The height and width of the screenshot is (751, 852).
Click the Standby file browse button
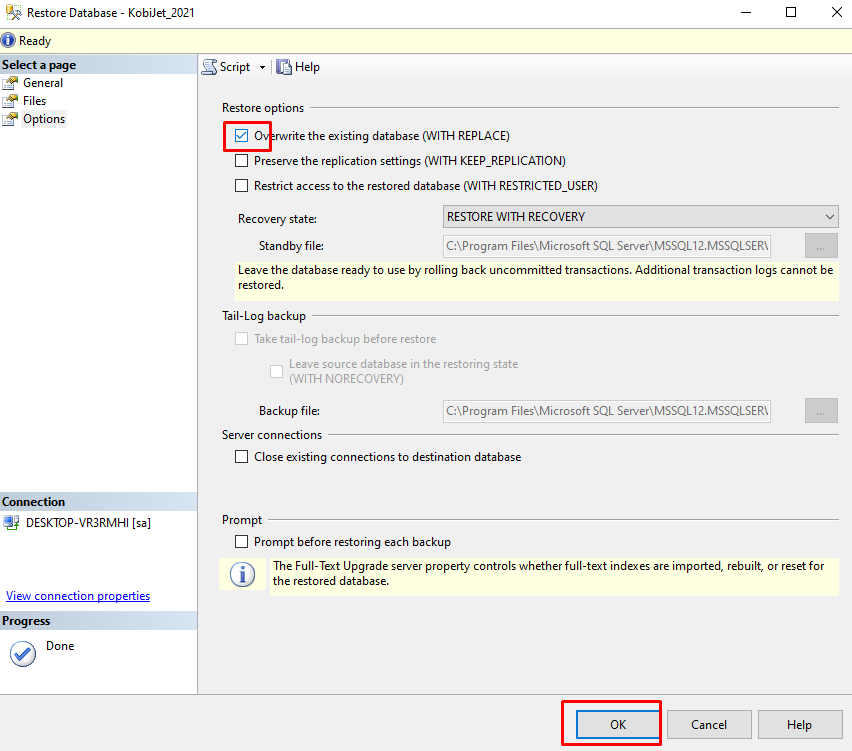(821, 246)
